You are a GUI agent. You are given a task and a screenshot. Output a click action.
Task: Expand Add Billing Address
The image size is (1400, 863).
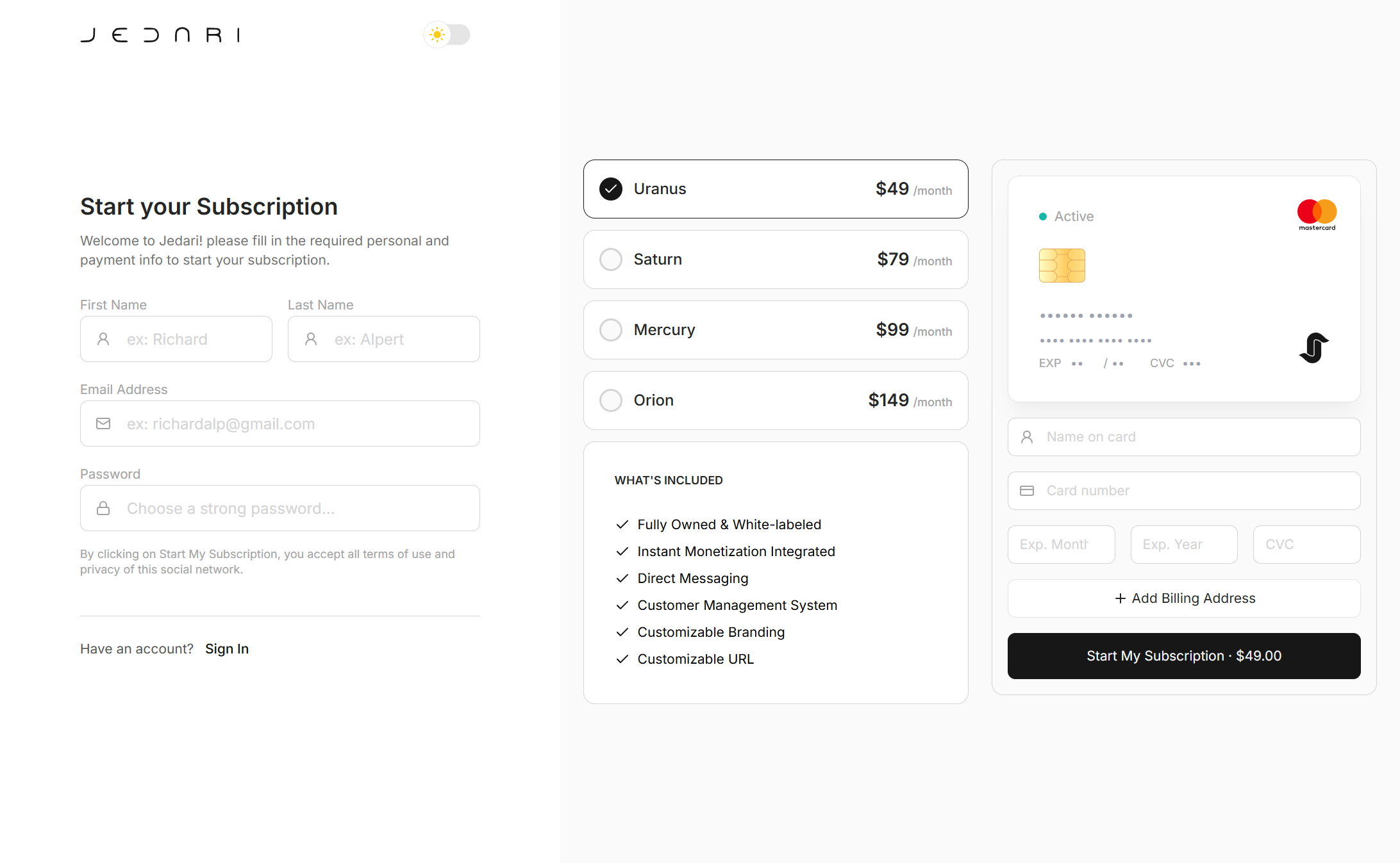tap(1184, 598)
